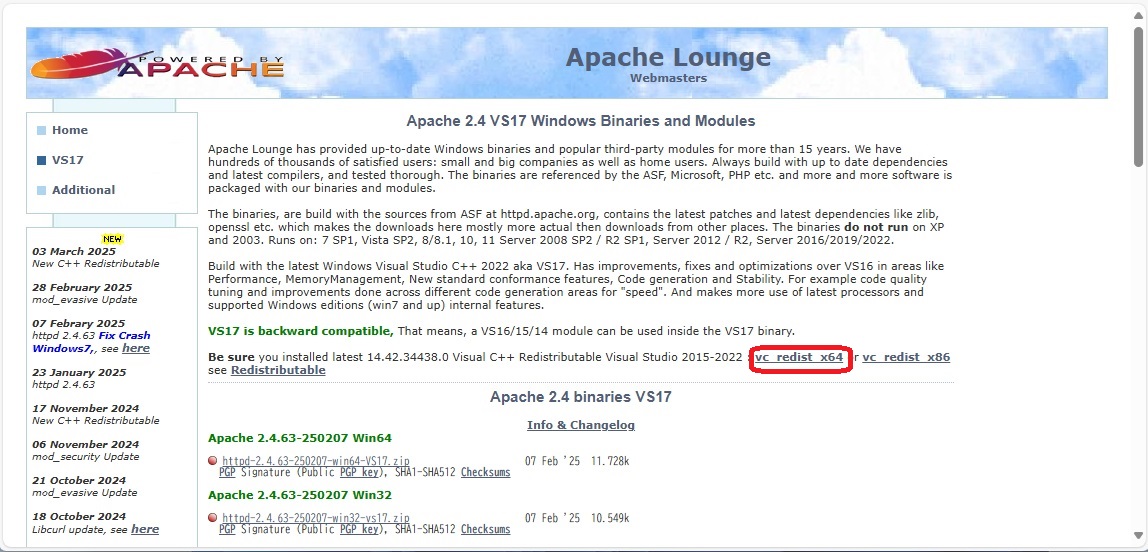Click the yellow NEW badge in news sidebar
This screenshot has width=1148, height=552.
coord(112,239)
